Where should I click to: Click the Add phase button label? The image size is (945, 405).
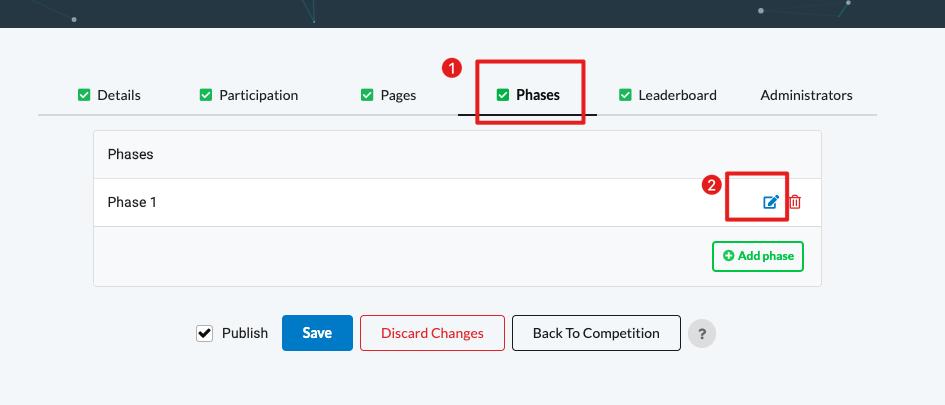point(765,256)
